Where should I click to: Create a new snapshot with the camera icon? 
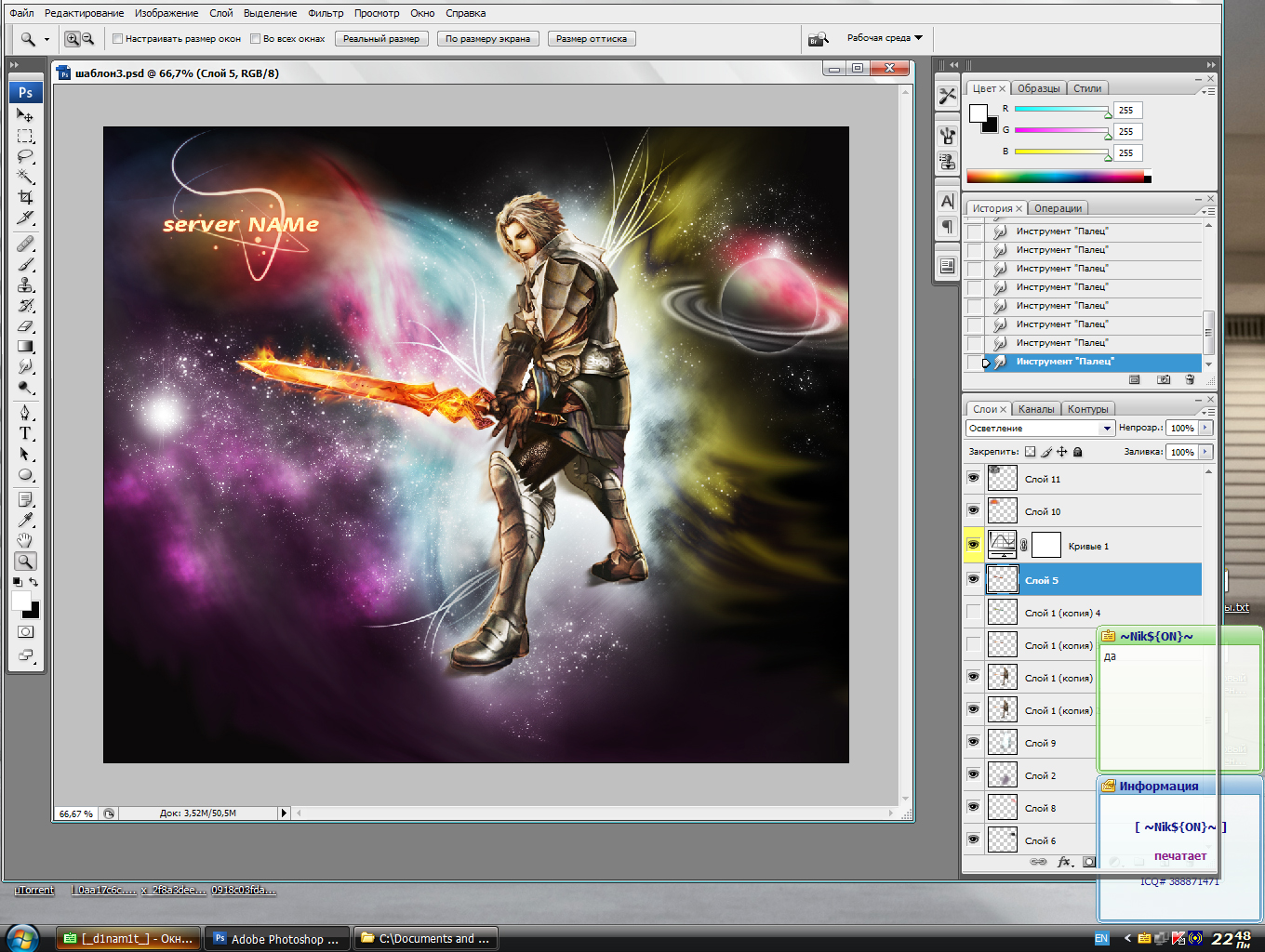[1163, 379]
